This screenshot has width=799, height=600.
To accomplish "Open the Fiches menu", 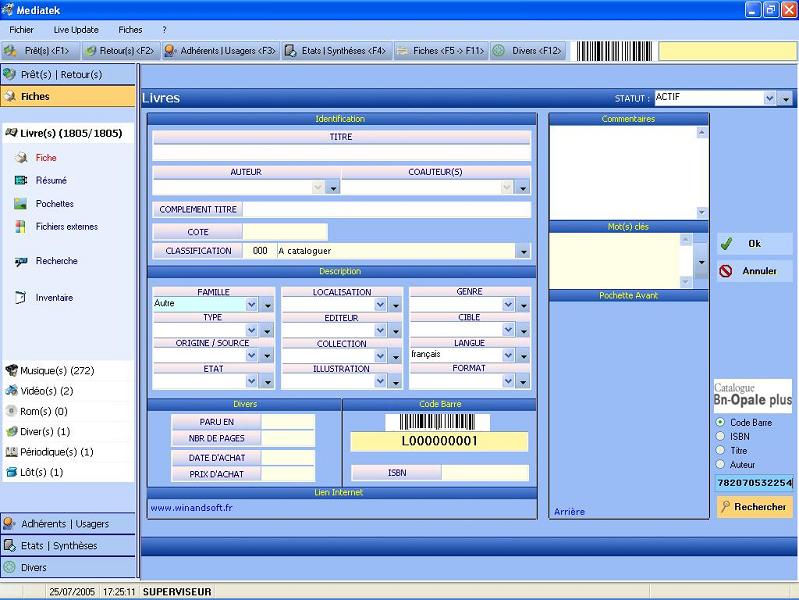I will (x=130, y=30).
